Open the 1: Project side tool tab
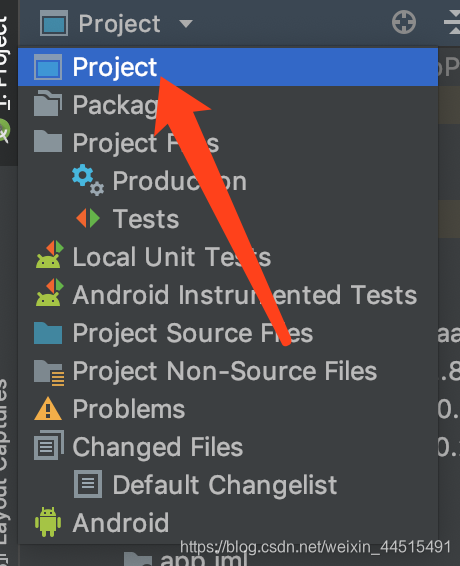 [x=5, y=61]
